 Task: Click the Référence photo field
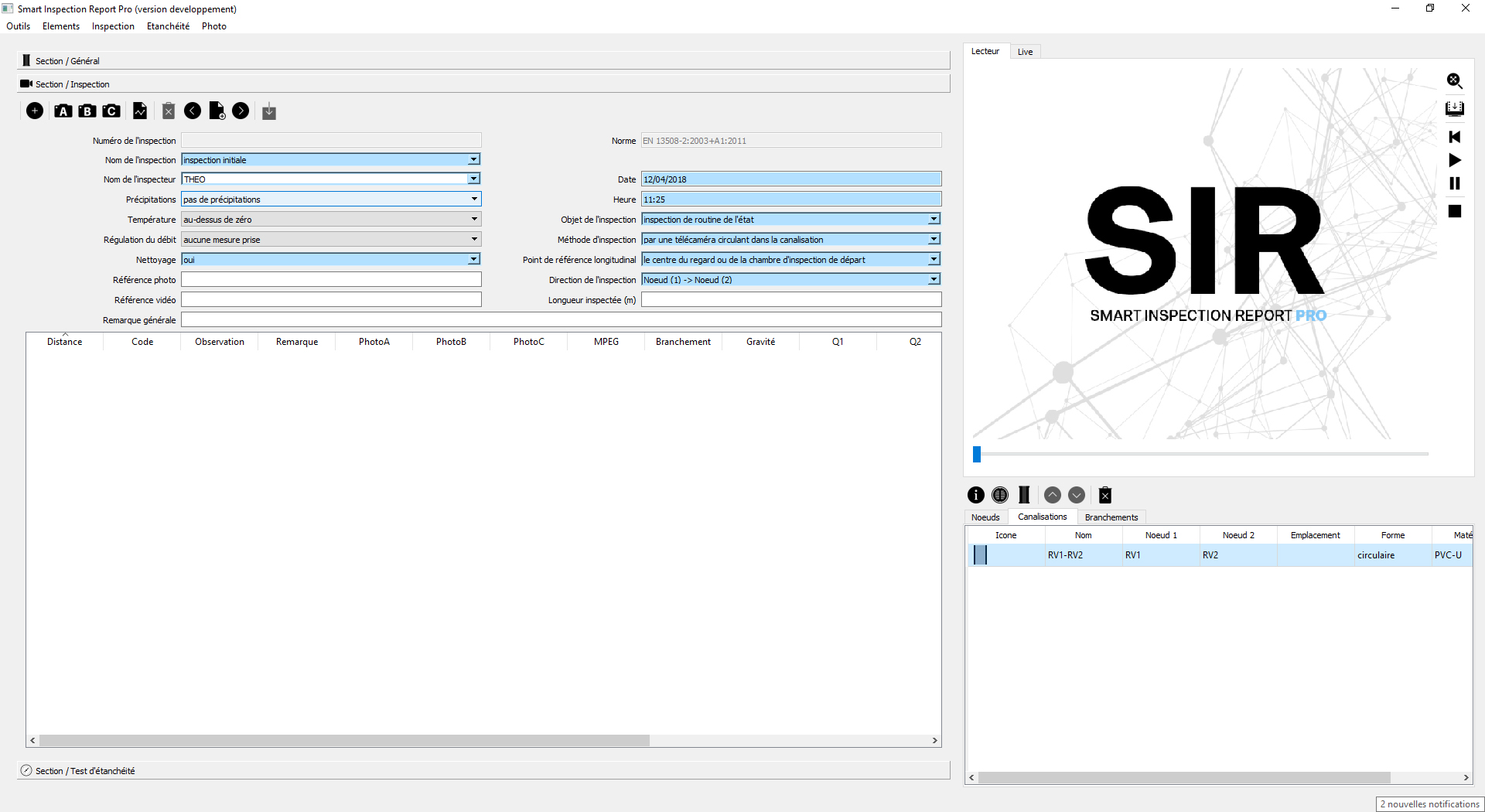(x=331, y=280)
